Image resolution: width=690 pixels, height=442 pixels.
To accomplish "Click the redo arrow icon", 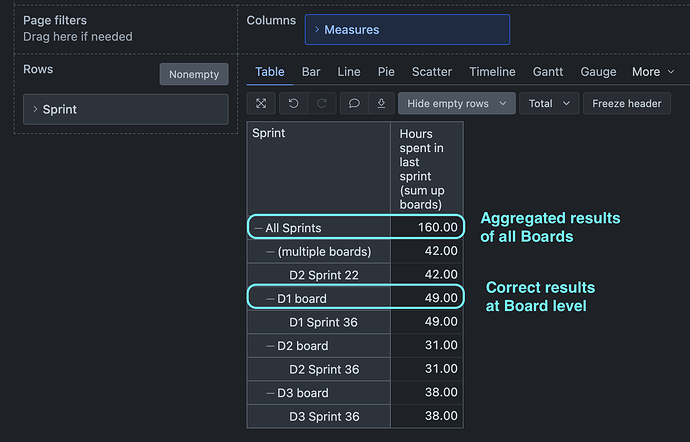I will (x=322, y=103).
